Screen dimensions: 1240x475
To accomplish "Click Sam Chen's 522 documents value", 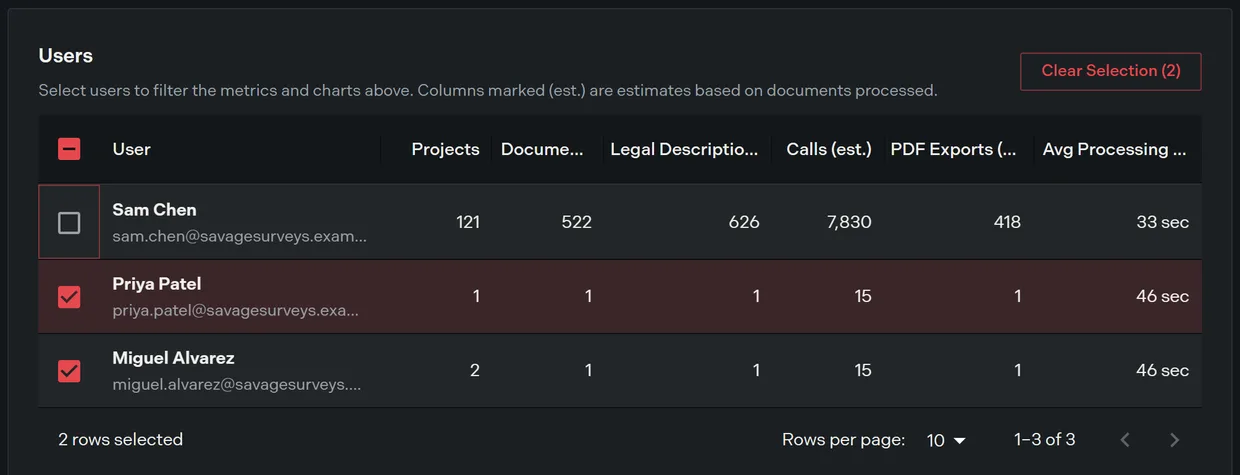I will [576, 222].
